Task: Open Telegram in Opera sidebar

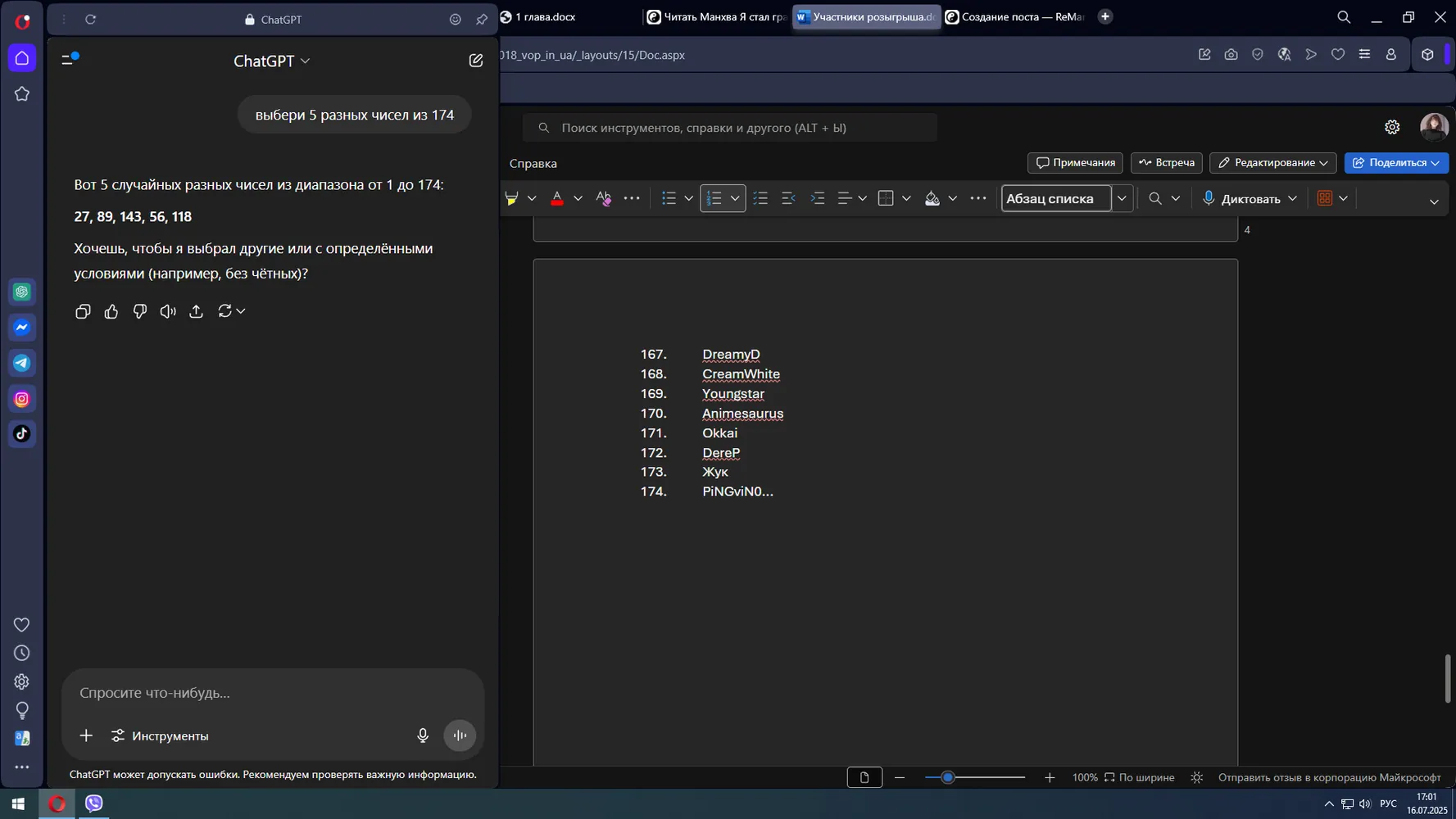Action: pyautogui.click(x=22, y=363)
